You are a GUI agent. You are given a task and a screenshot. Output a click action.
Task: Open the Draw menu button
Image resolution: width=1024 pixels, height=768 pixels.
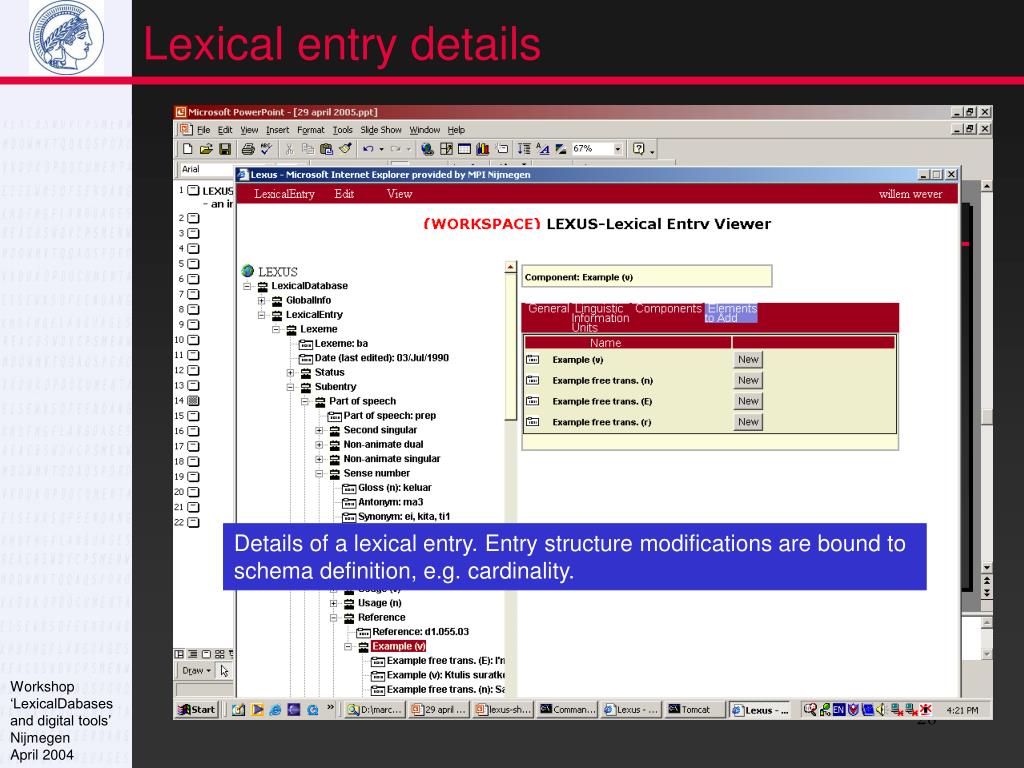[196, 671]
